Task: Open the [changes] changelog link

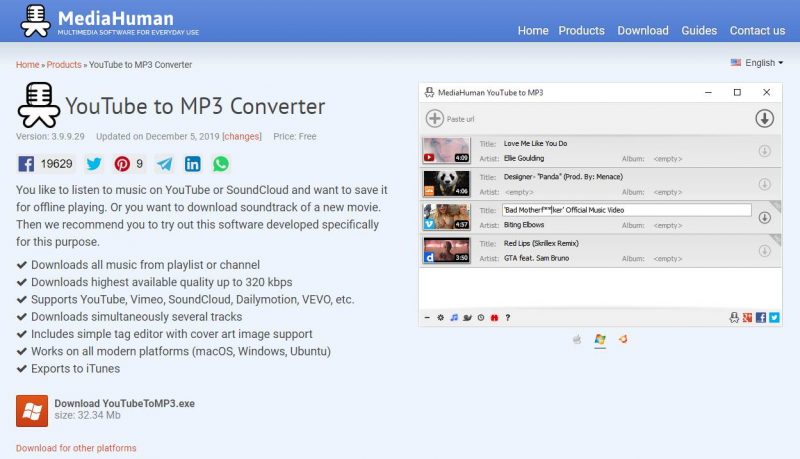Action: (242, 136)
